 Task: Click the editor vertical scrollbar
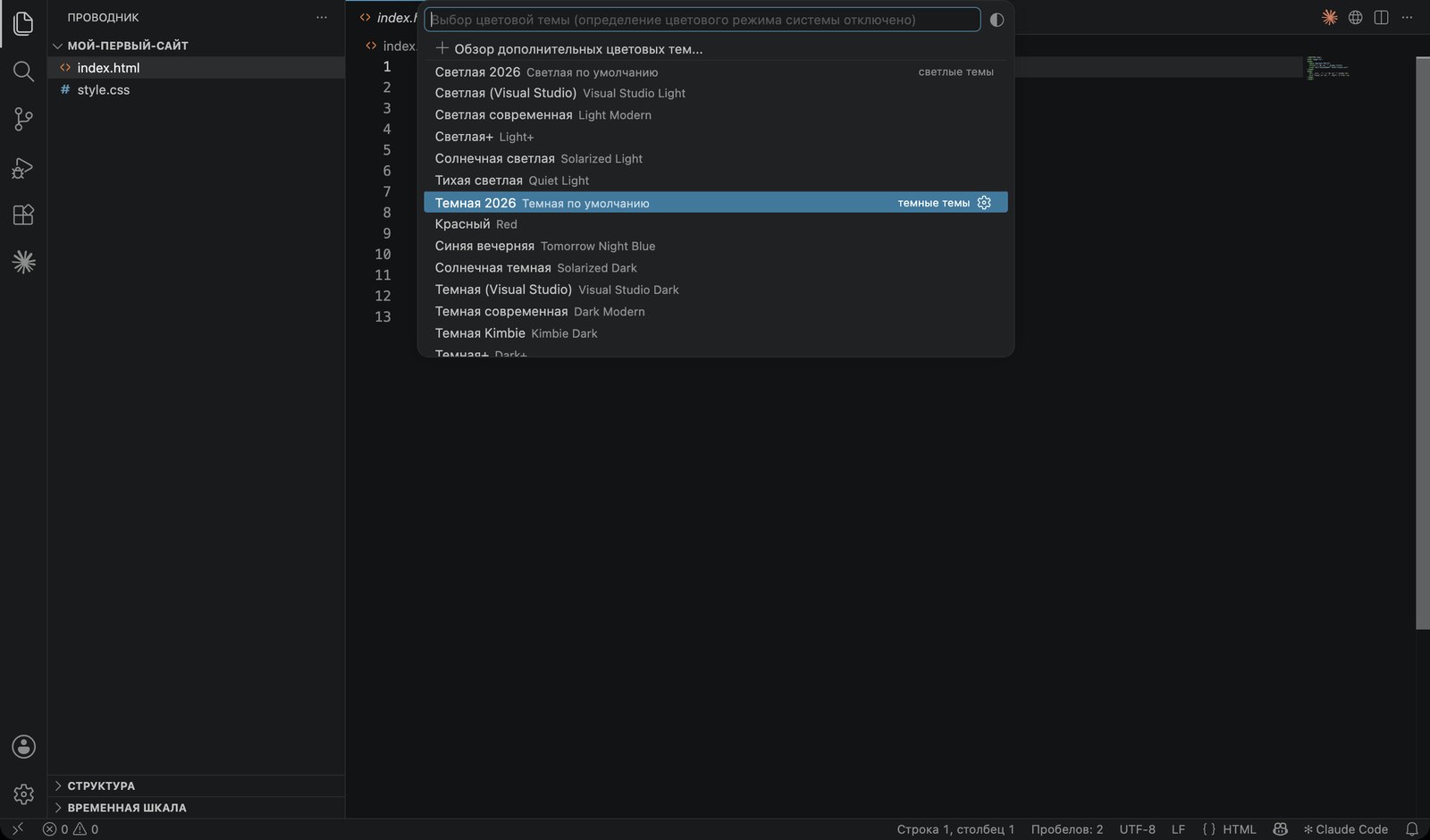[x=1423, y=342]
